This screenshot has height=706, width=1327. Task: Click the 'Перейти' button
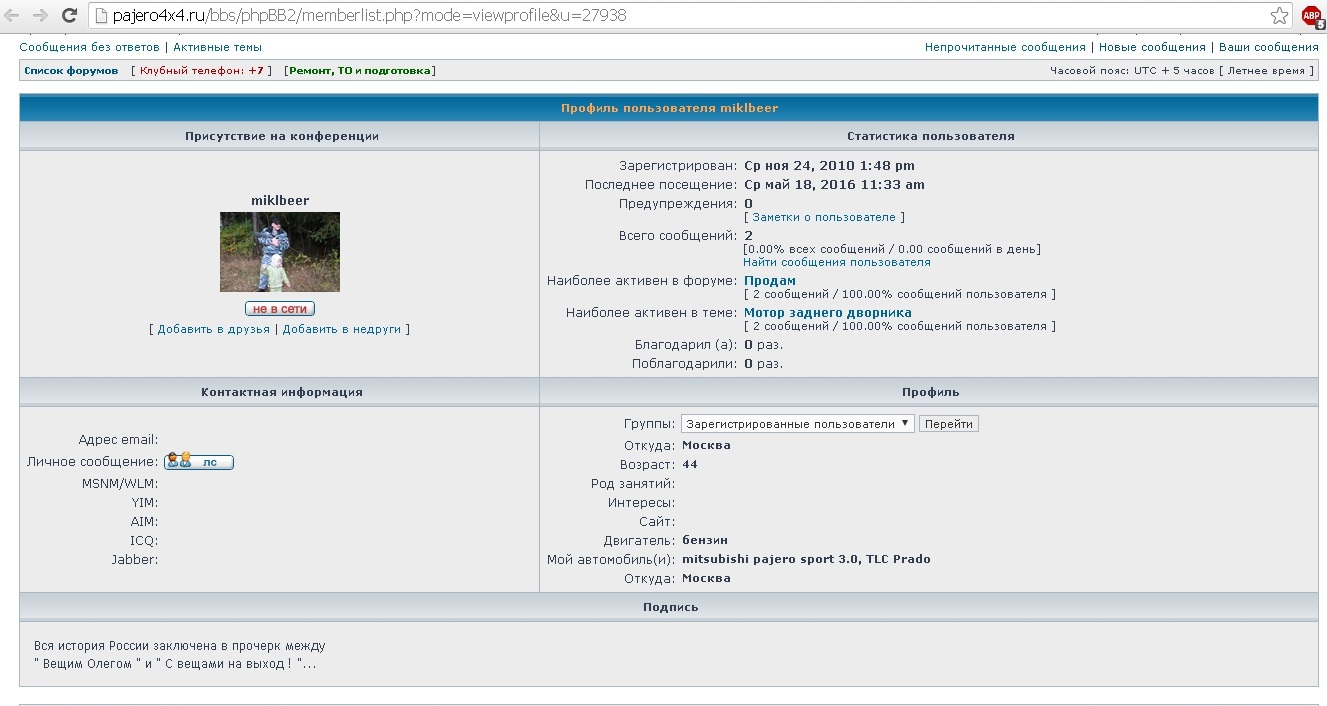pos(949,424)
